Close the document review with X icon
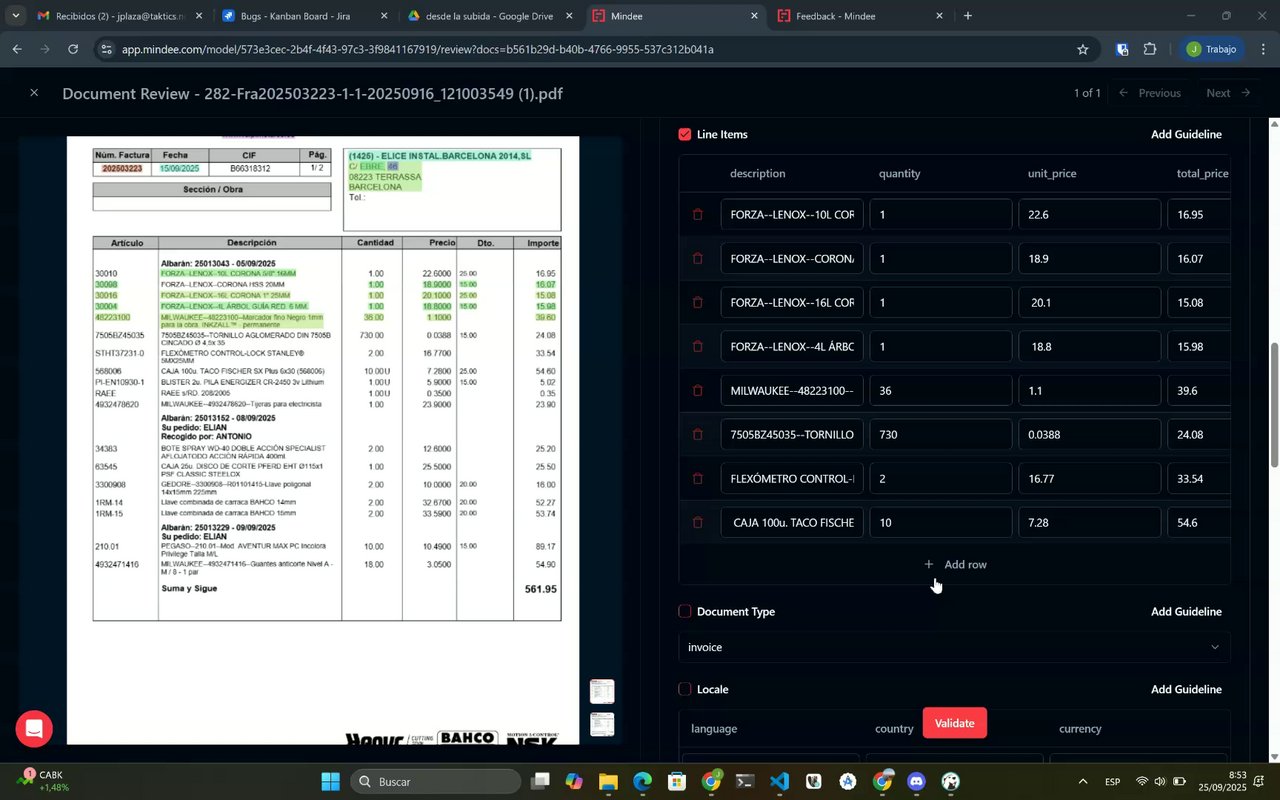The height and width of the screenshot is (800, 1280). coord(34,93)
